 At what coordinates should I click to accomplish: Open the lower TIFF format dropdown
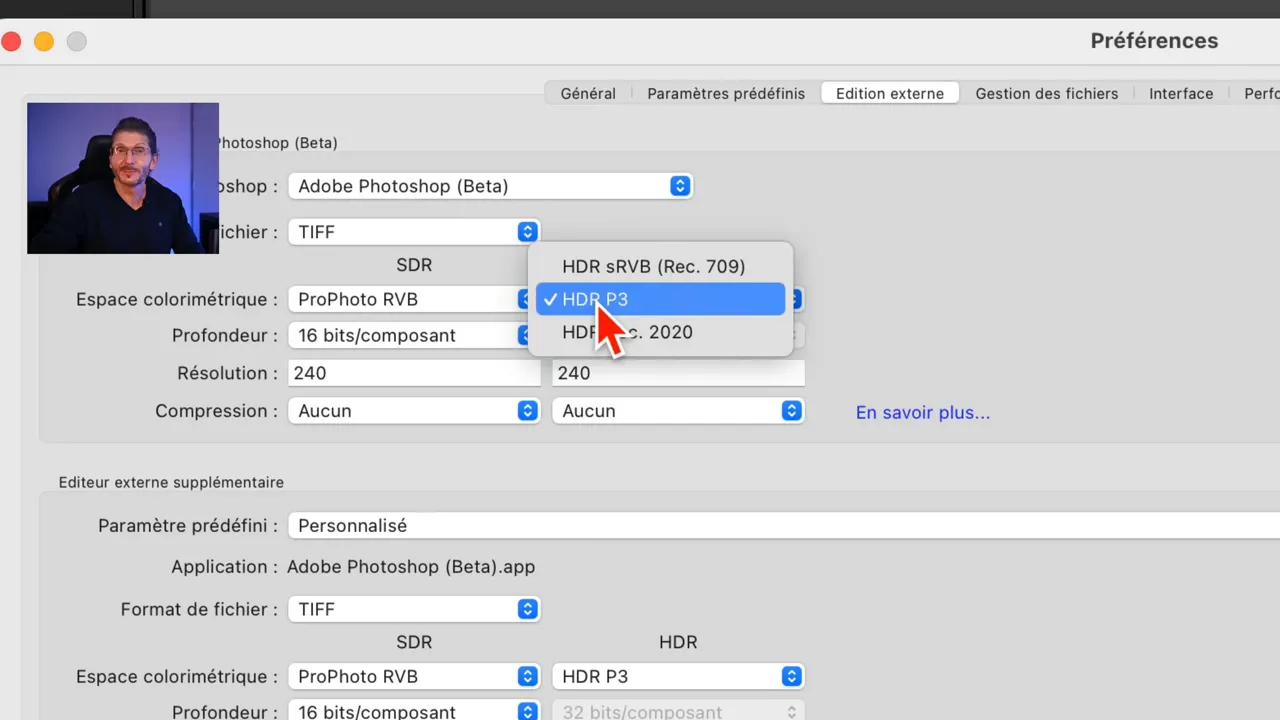click(x=414, y=609)
